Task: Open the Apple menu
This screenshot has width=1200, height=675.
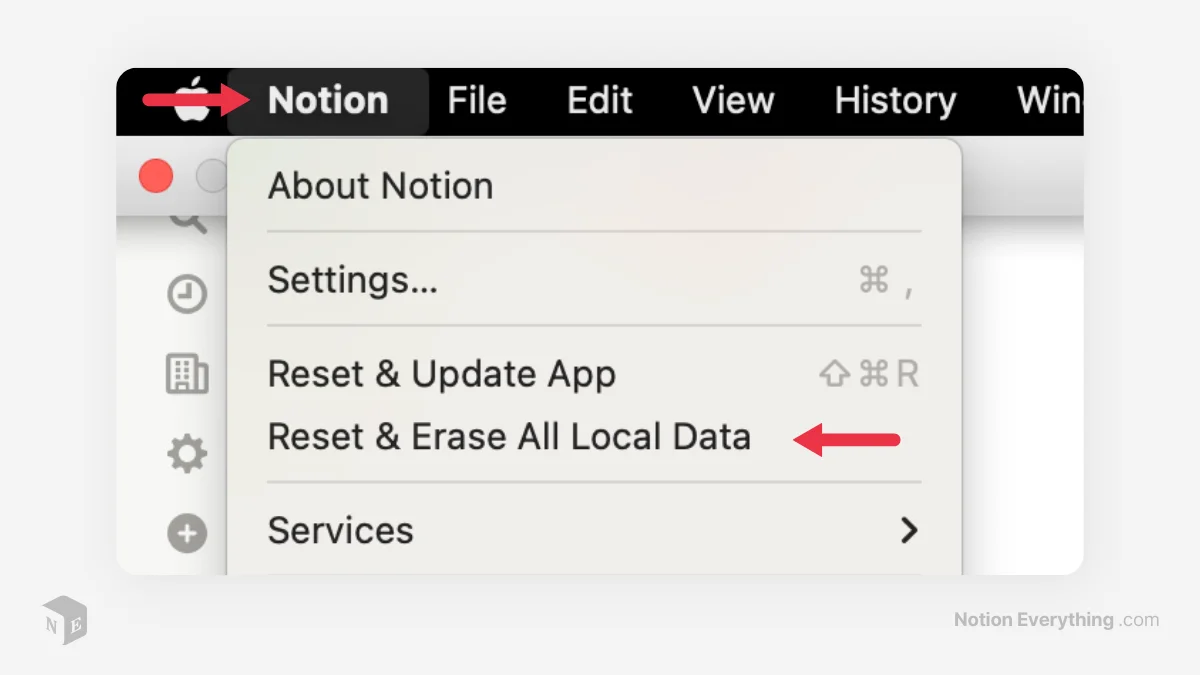Action: tap(190, 100)
